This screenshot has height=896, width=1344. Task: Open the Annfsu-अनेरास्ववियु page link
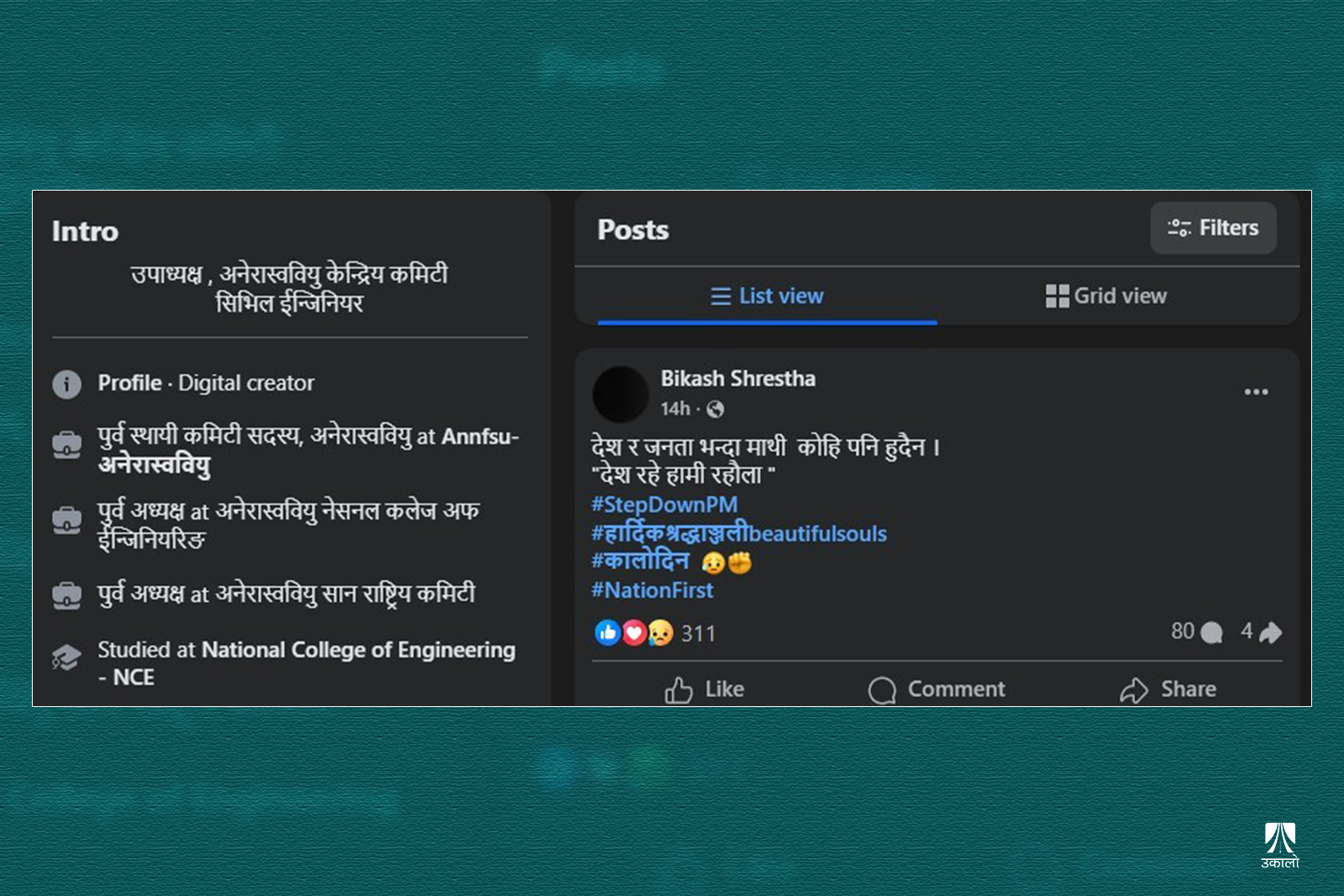tap(308, 450)
